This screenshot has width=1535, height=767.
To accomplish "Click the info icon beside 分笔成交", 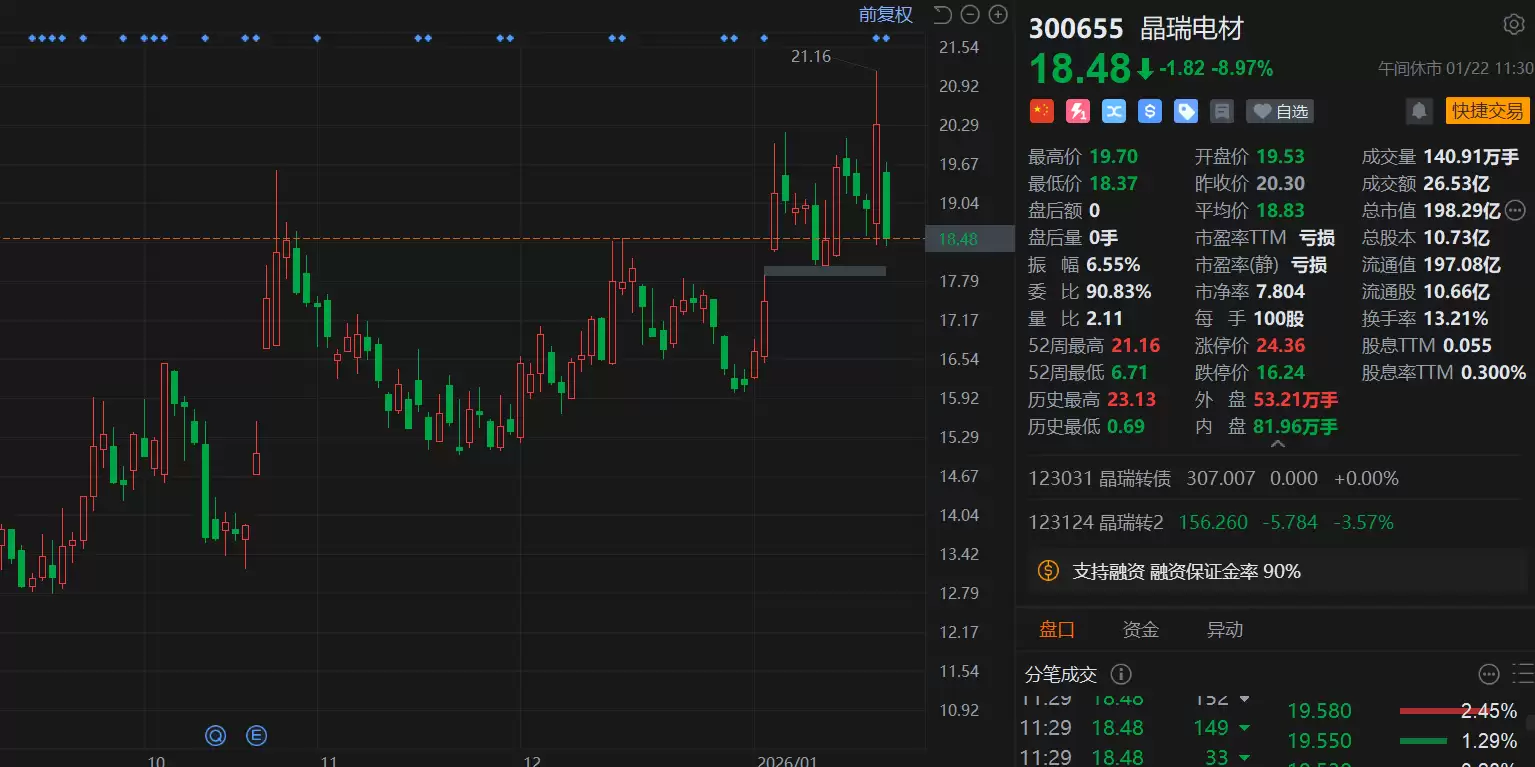I will (x=1121, y=674).
